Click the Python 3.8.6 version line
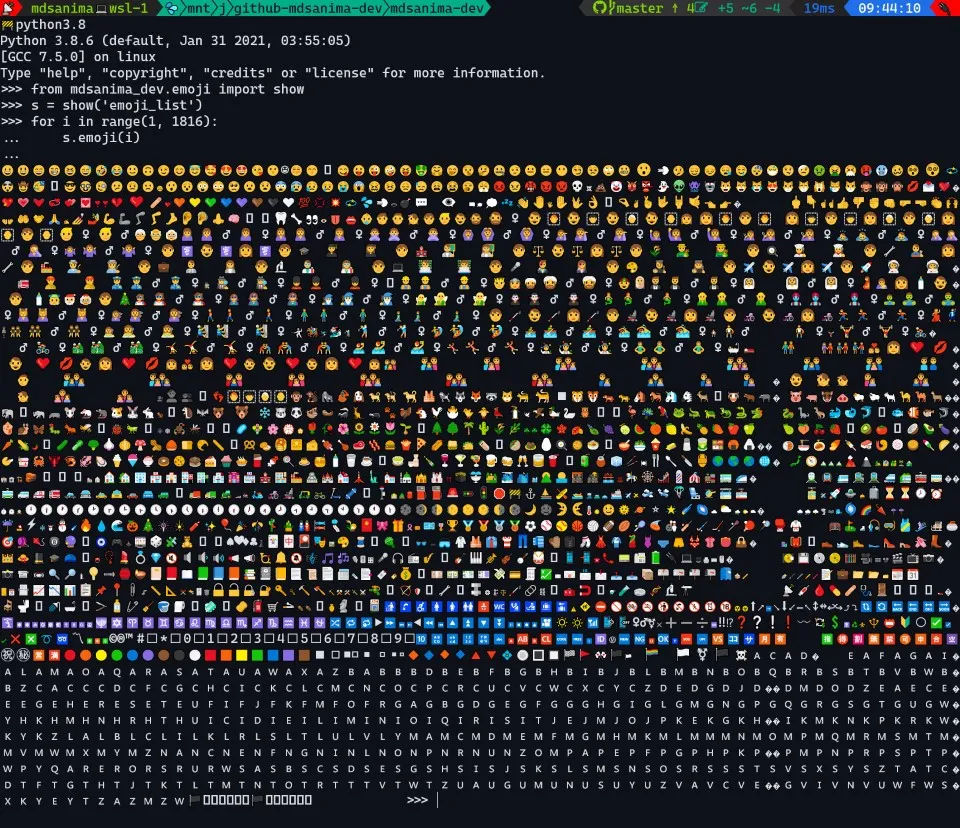Image resolution: width=960 pixels, height=828 pixels. [176, 40]
